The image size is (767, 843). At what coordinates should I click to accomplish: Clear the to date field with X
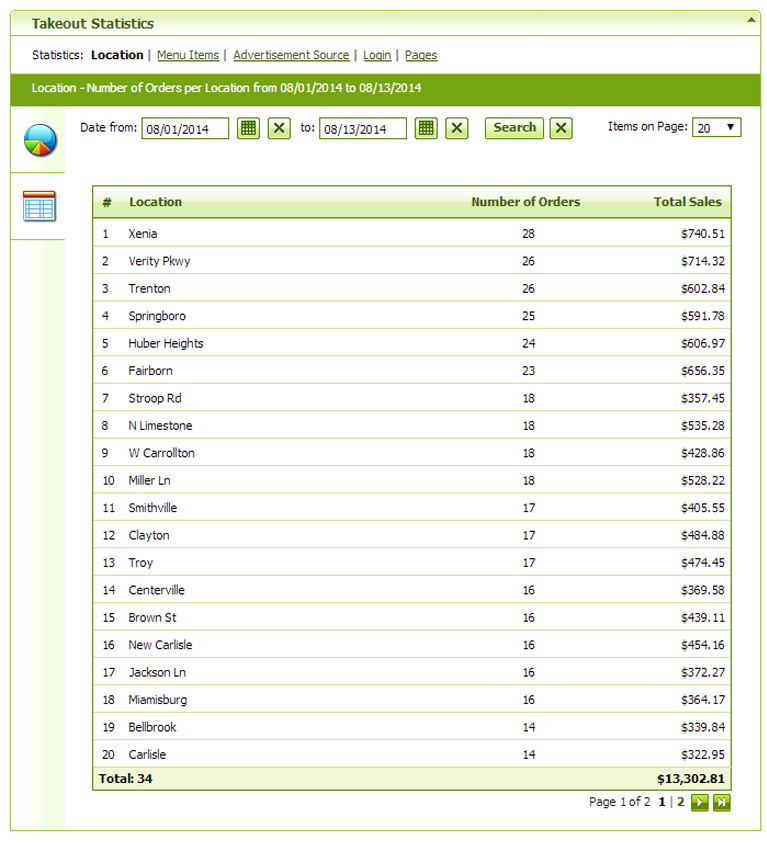tap(456, 128)
